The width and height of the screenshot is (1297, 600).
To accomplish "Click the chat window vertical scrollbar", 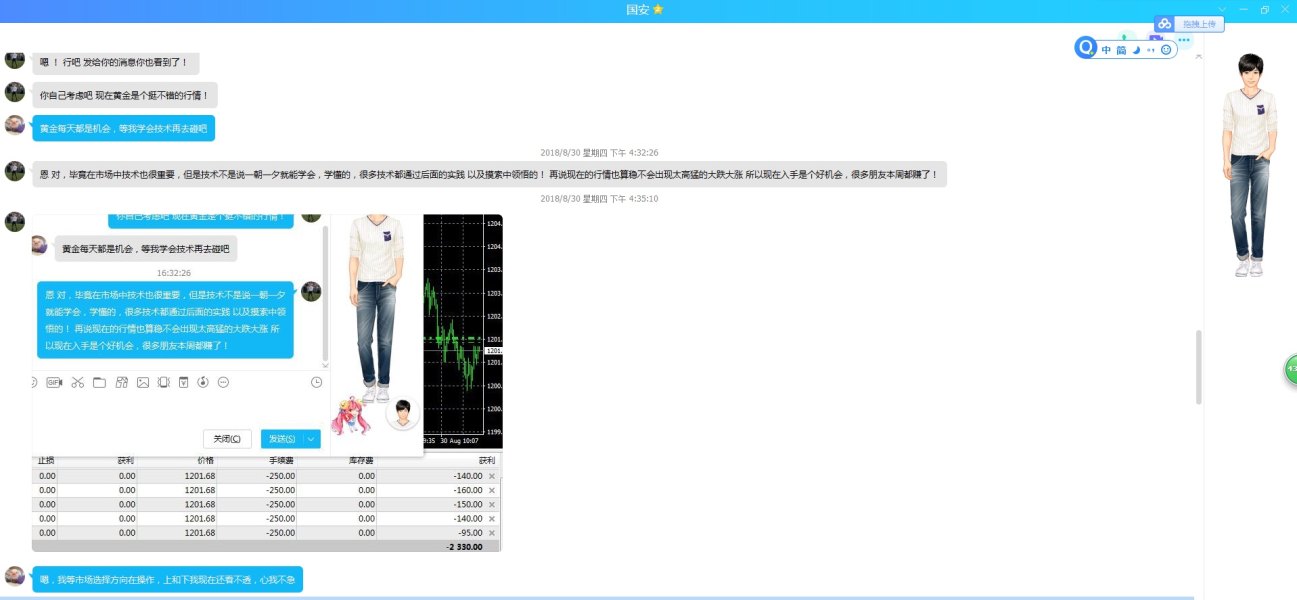I will 1199,367.
